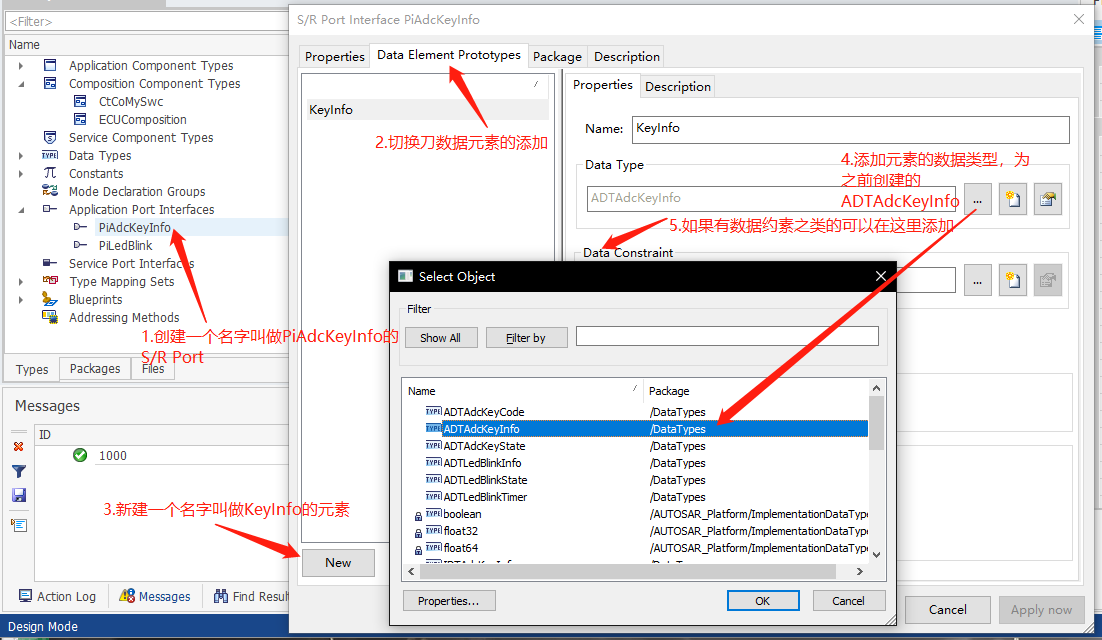Click the delete messages red X icon
Image resolution: width=1102 pixels, height=640 pixels.
tap(16, 447)
